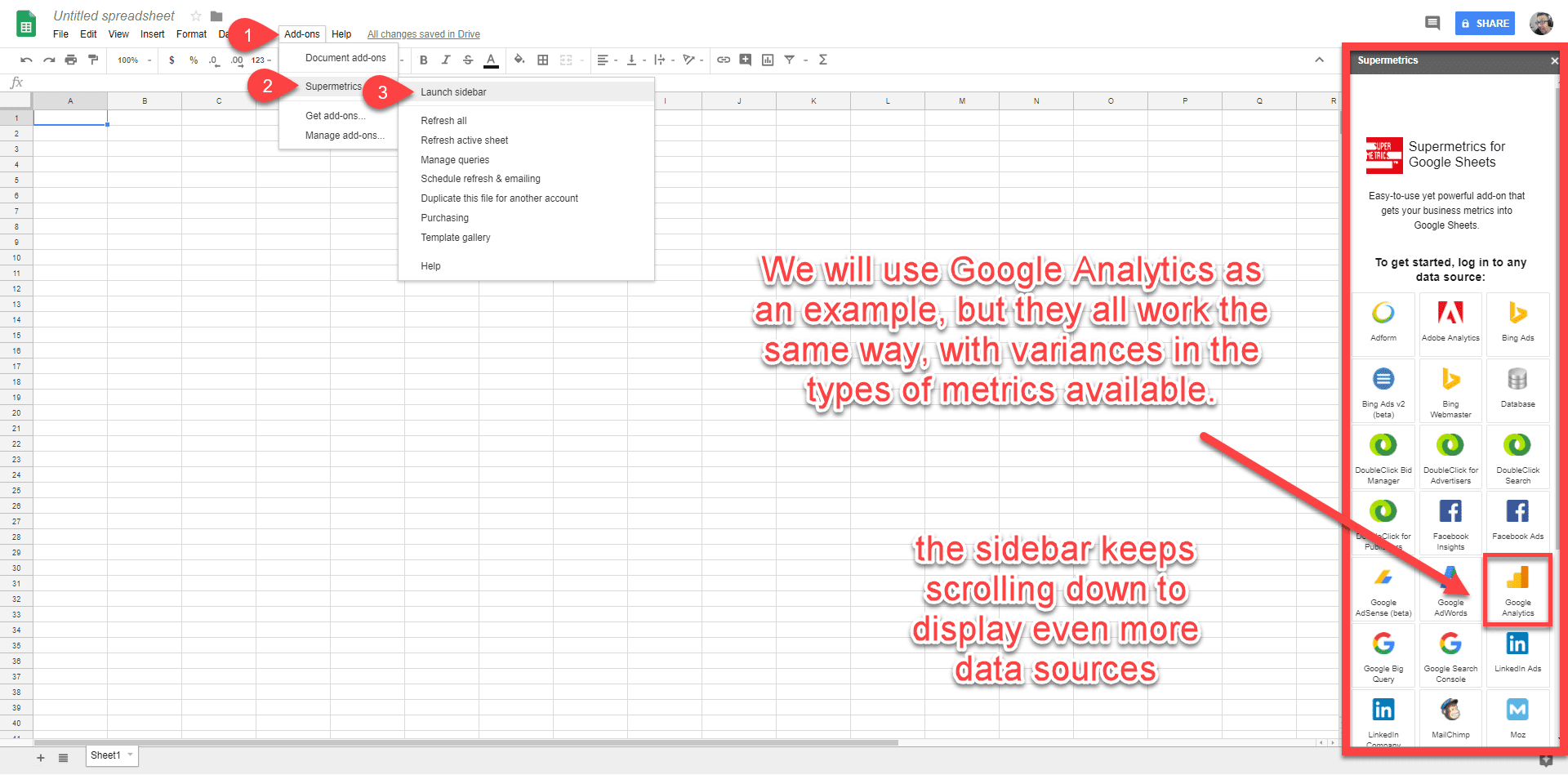Open the zoom 100% dropdown
Image resolution: width=1568 pixels, height=775 pixels.
134,60
